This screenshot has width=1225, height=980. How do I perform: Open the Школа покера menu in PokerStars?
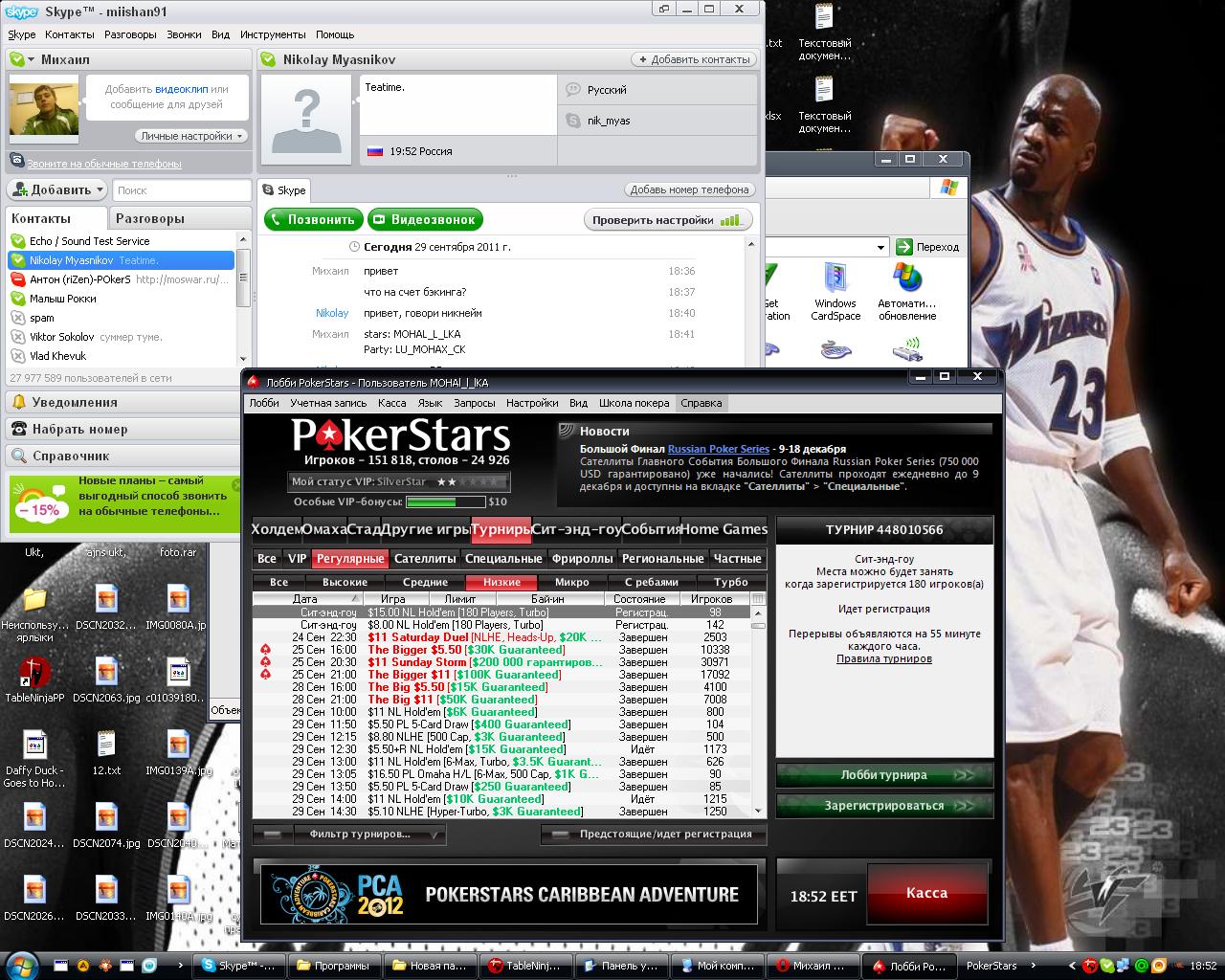(634, 403)
